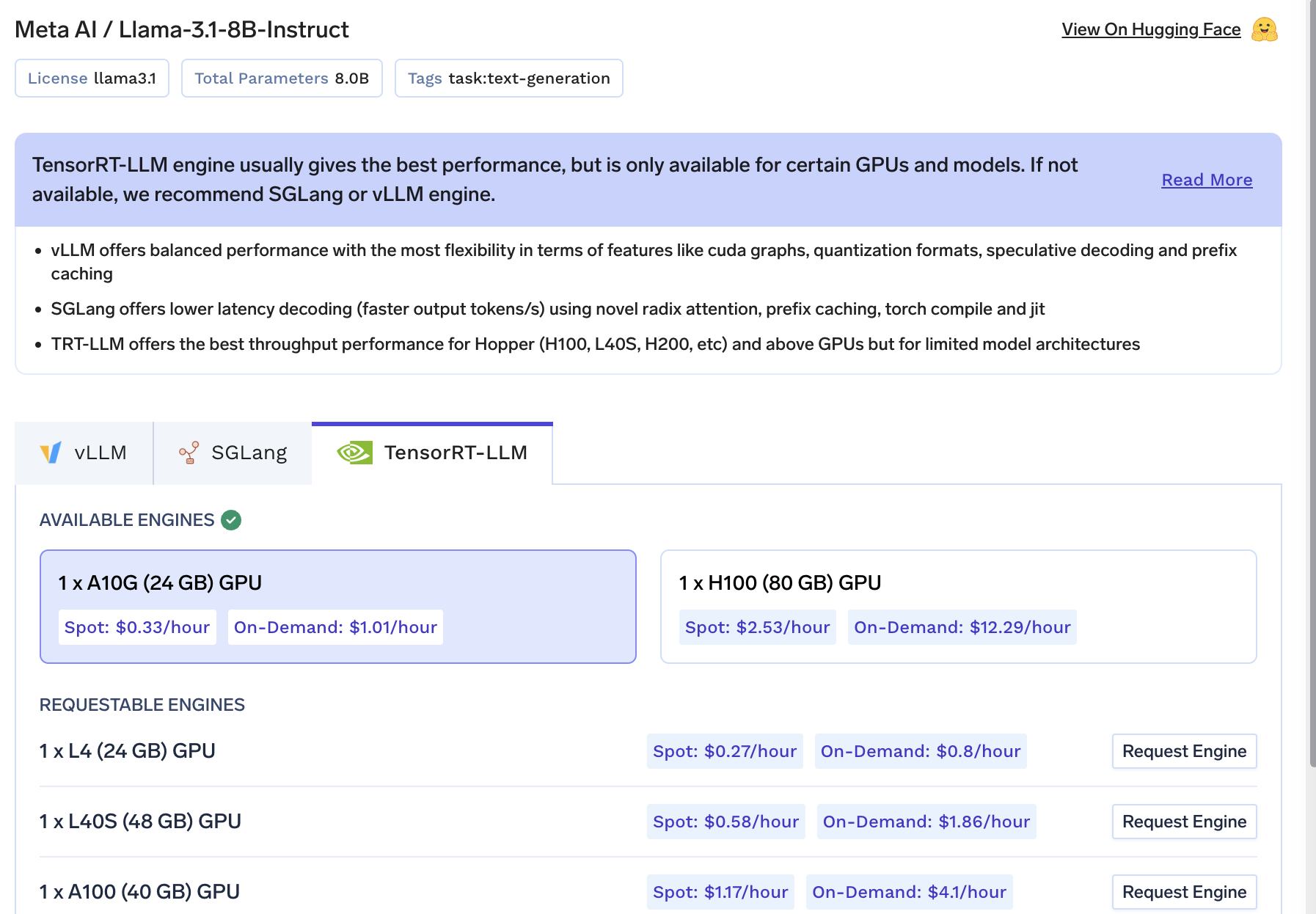Click the AVAILABLE ENGINES heading
This screenshot has width=1316, height=914.
(127, 520)
